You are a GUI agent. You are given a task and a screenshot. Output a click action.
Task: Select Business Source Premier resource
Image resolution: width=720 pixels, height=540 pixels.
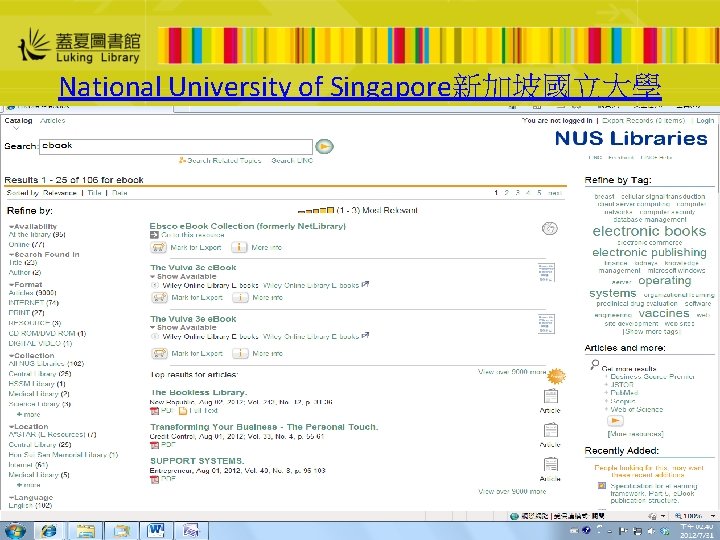pos(652,377)
